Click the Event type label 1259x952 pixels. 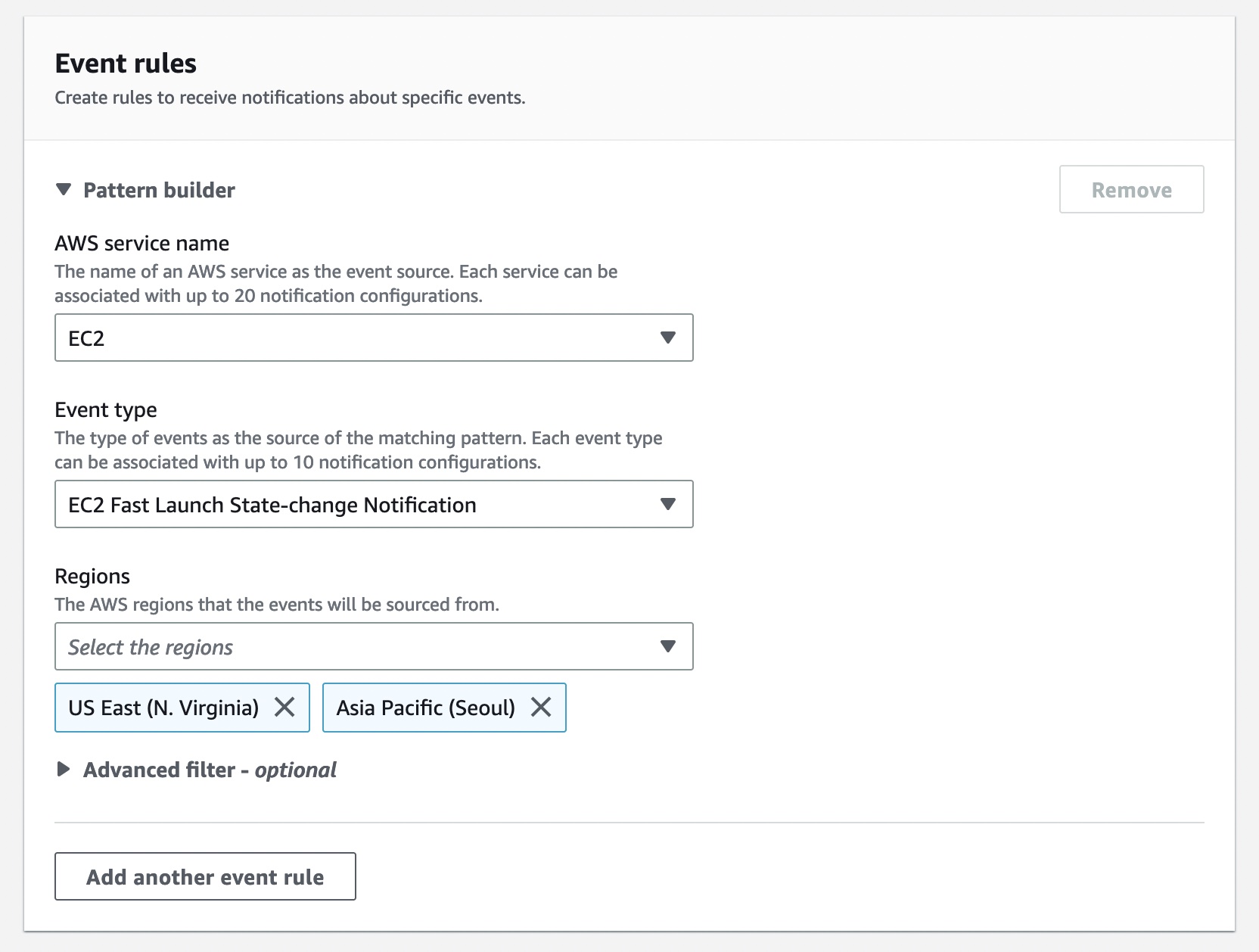pyautogui.click(x=106, y=409)
